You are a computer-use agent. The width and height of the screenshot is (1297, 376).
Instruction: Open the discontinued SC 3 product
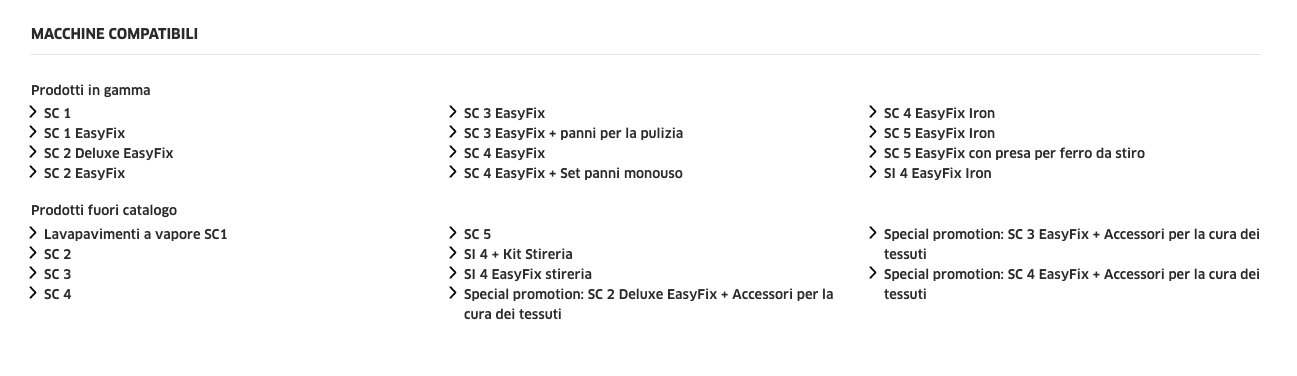point(57,274)
